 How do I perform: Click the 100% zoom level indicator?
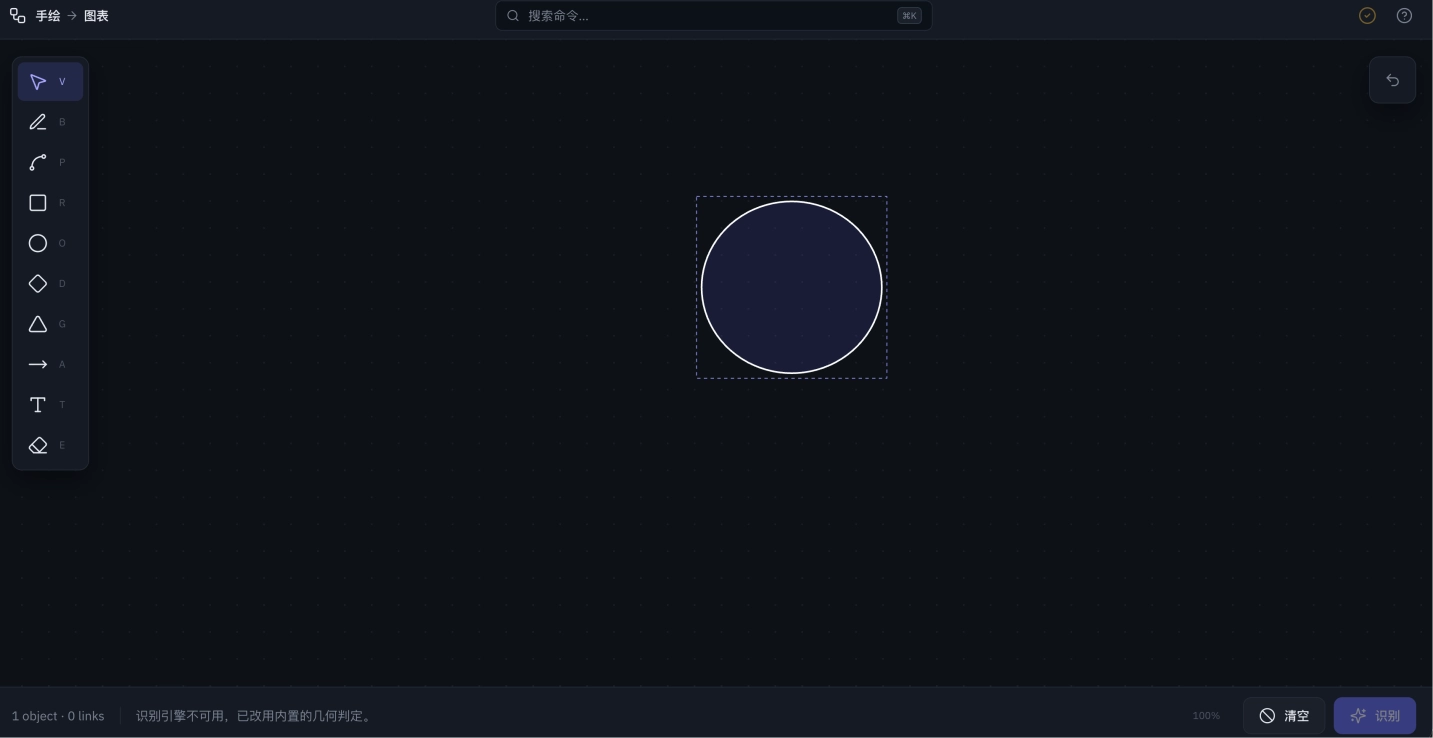click(1206, 716)
